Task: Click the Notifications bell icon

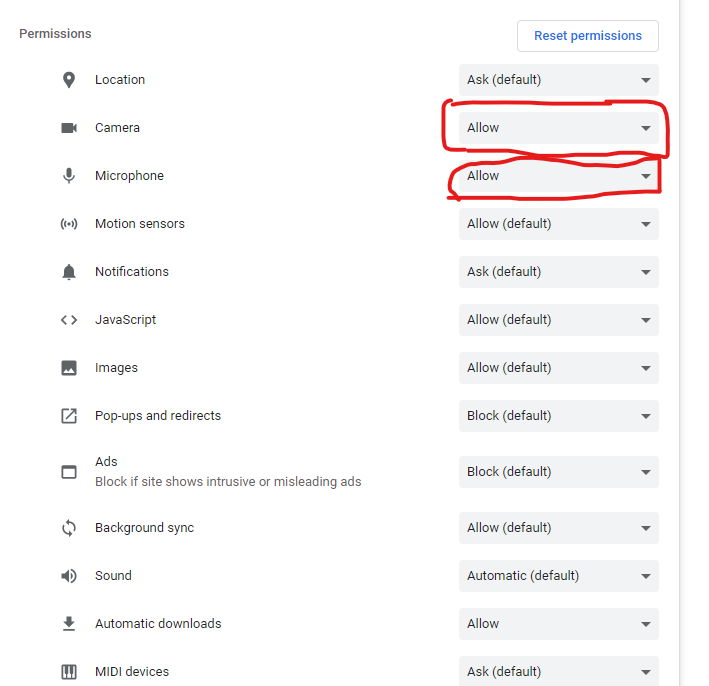Action: tap(69, 272)
